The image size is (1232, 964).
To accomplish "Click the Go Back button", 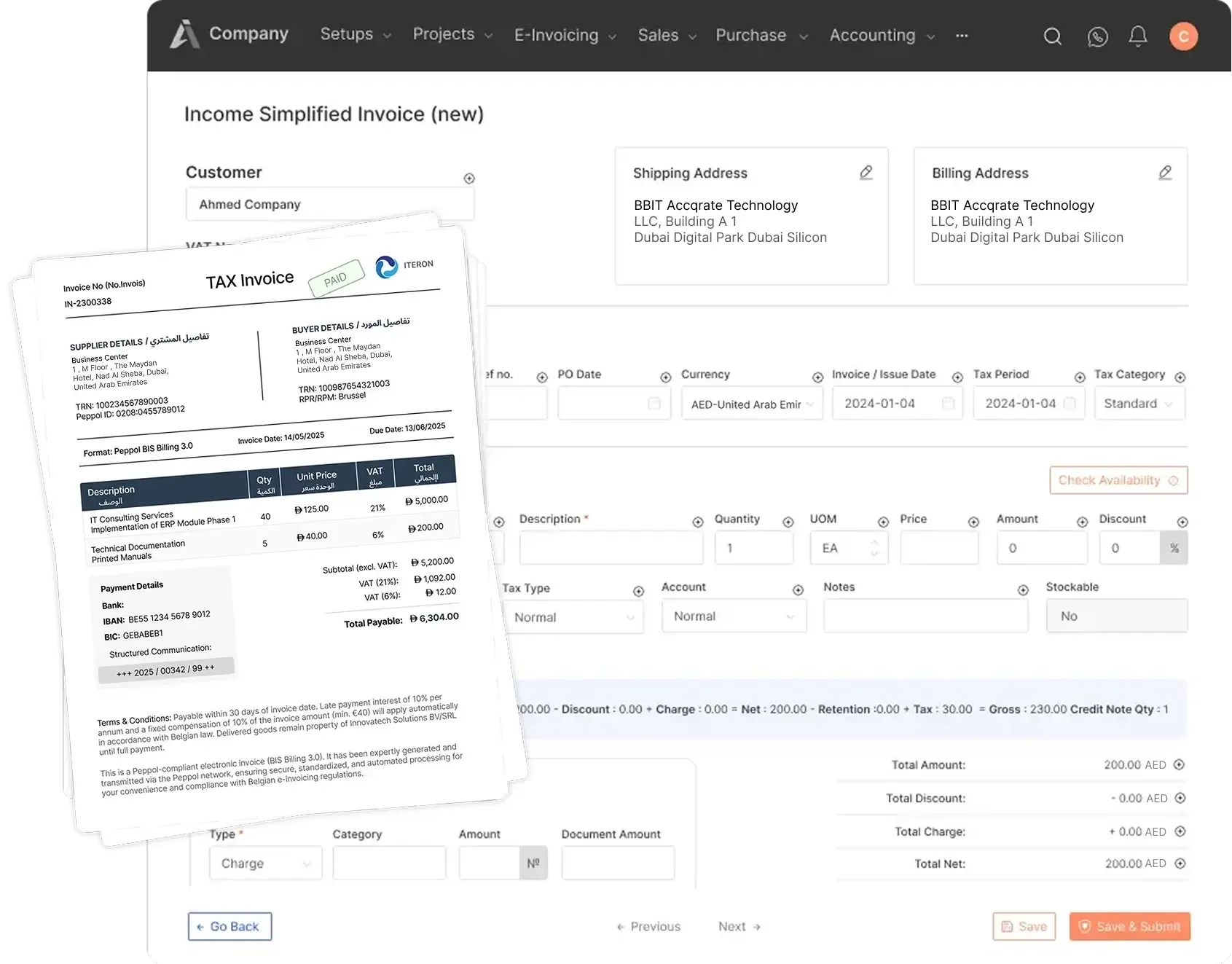I will pyautogui.click(x=229, y=927).
